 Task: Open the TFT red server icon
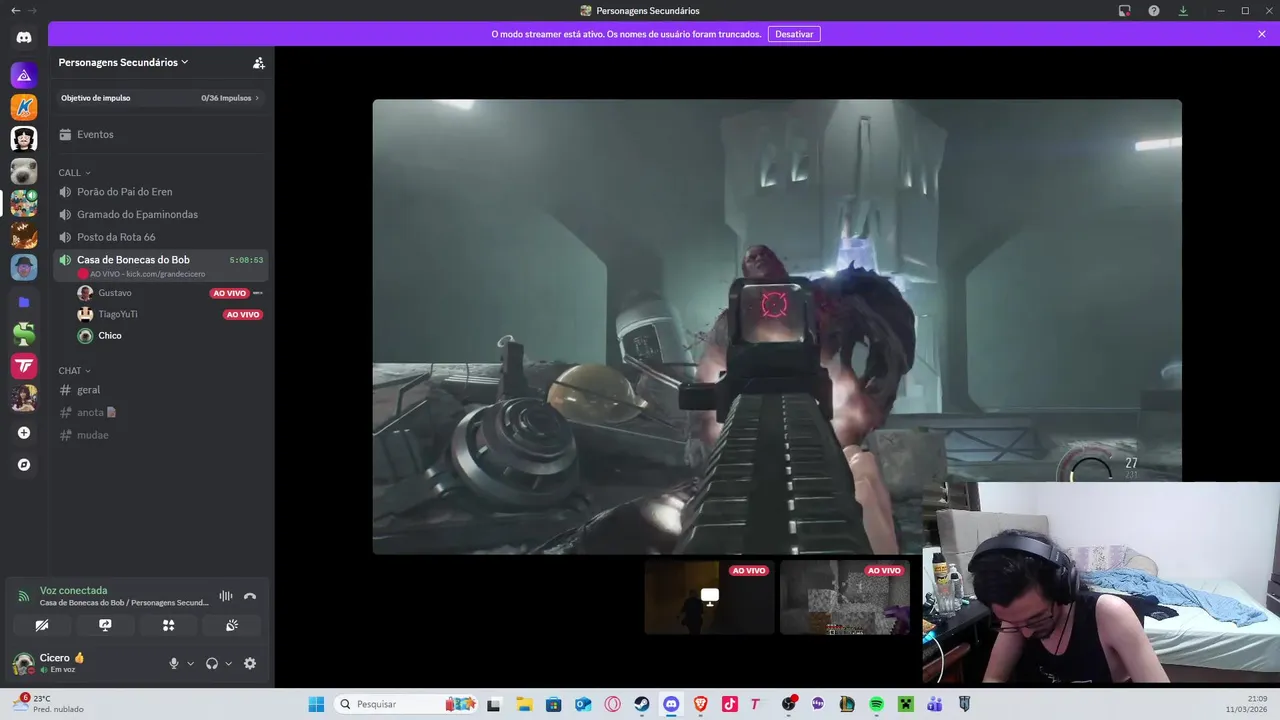point(24,366)
